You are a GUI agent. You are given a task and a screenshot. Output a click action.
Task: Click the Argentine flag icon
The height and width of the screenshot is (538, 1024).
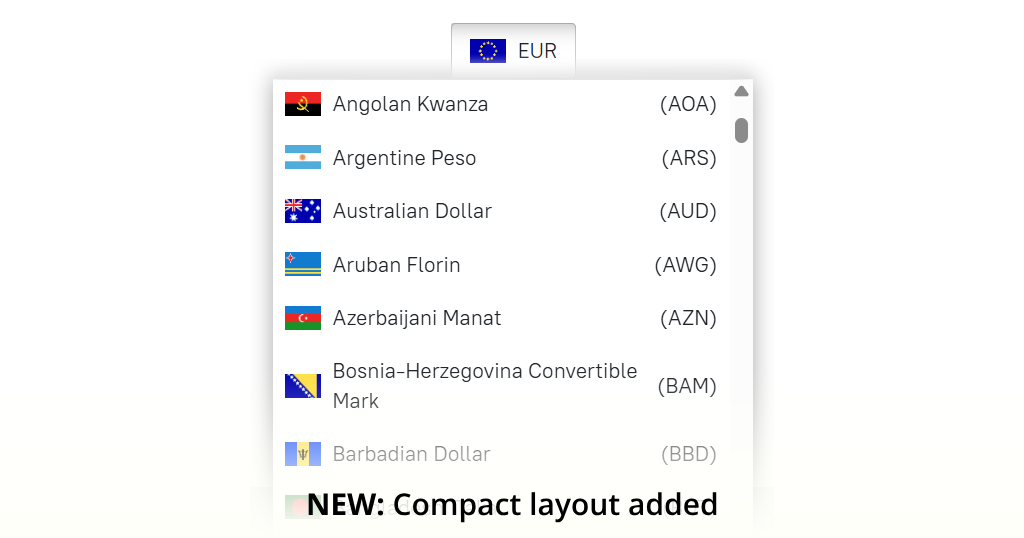pyautogui.click(x=303, y=157)
